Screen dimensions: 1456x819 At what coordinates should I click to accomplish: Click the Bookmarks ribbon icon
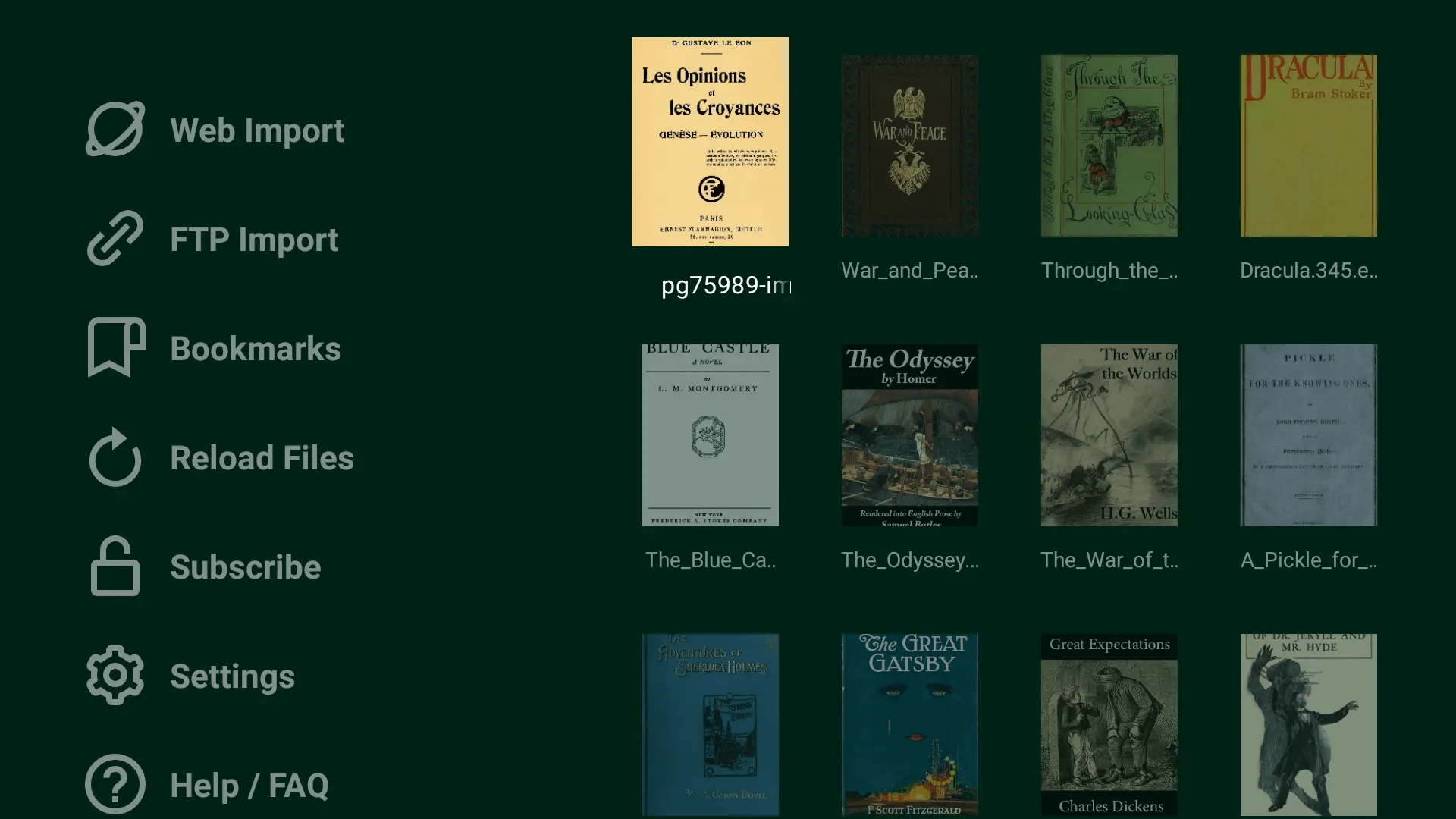[x=115, y=347]
